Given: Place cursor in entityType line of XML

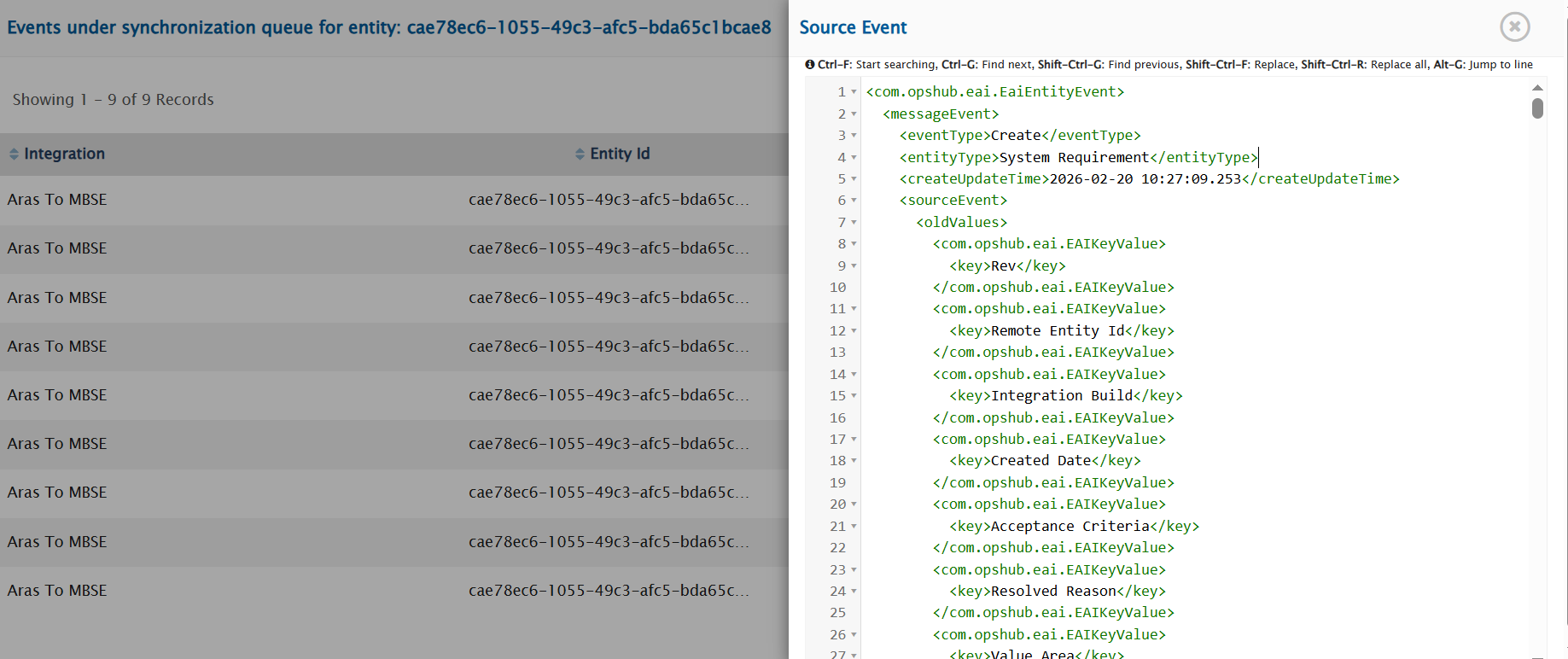Looking at the screenshot, I should (1074, 158).
